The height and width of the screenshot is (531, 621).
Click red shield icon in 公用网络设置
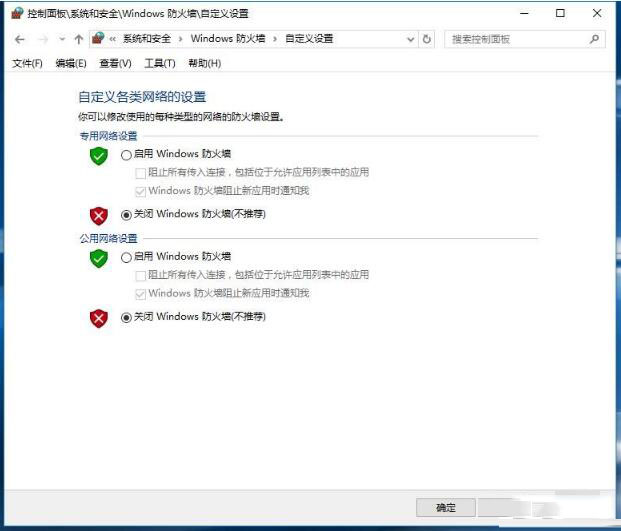[x=99, y=319]
